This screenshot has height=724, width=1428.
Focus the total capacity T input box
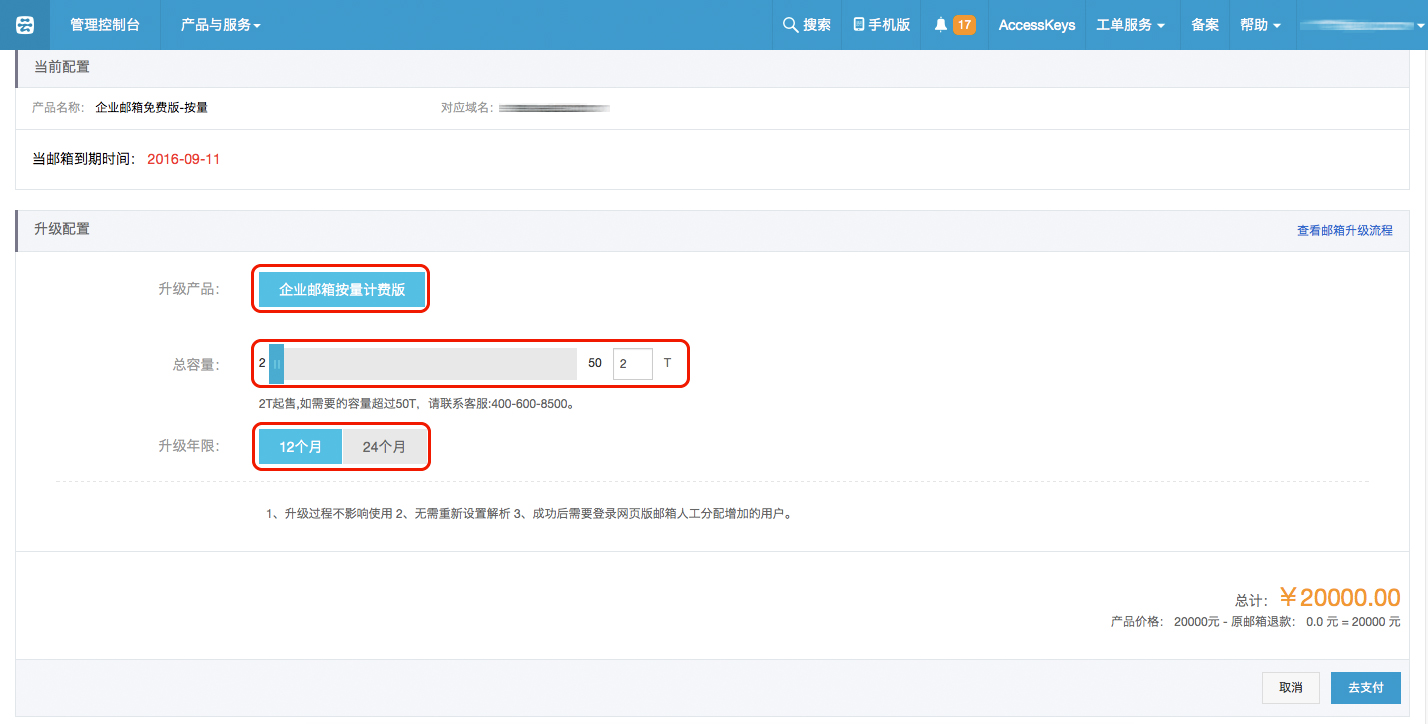click(632, 364)
